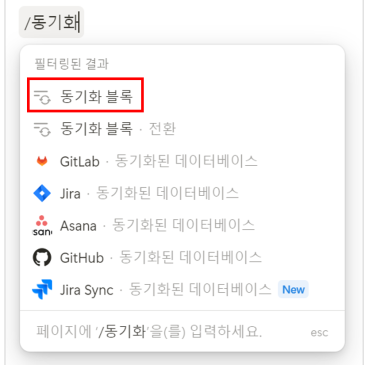Click the synced block icon in first result
Viewport: 365px width, 365px height.
point(42,97)
